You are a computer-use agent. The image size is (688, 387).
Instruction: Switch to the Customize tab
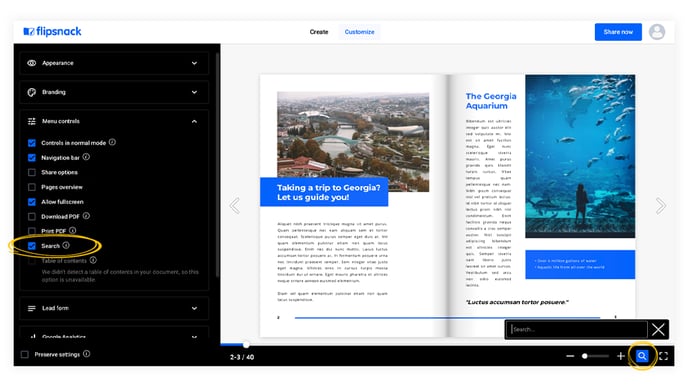click(x=359, y=32)
